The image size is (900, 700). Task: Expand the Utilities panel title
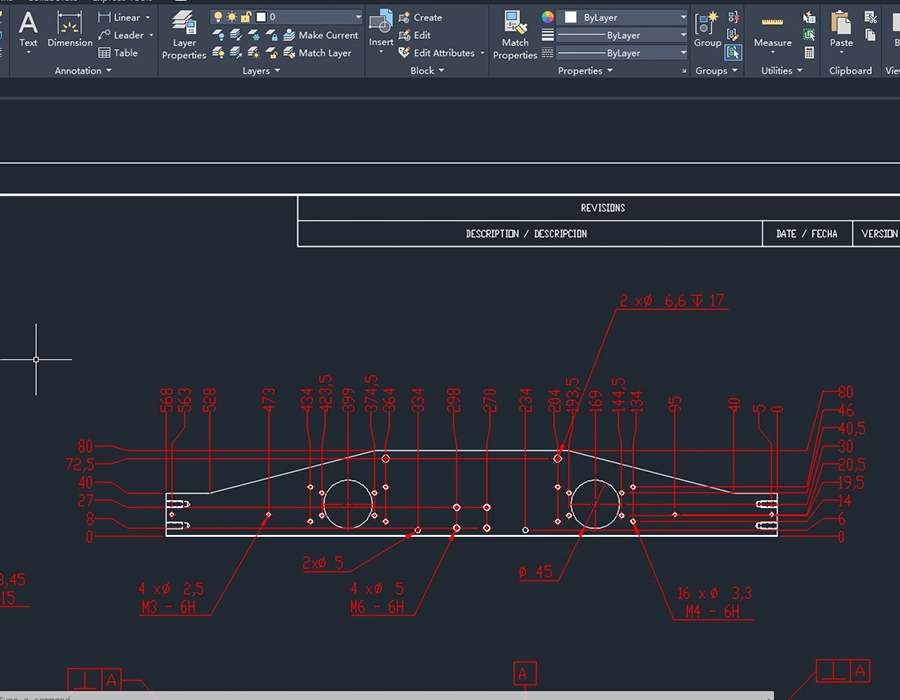[781, 71]
